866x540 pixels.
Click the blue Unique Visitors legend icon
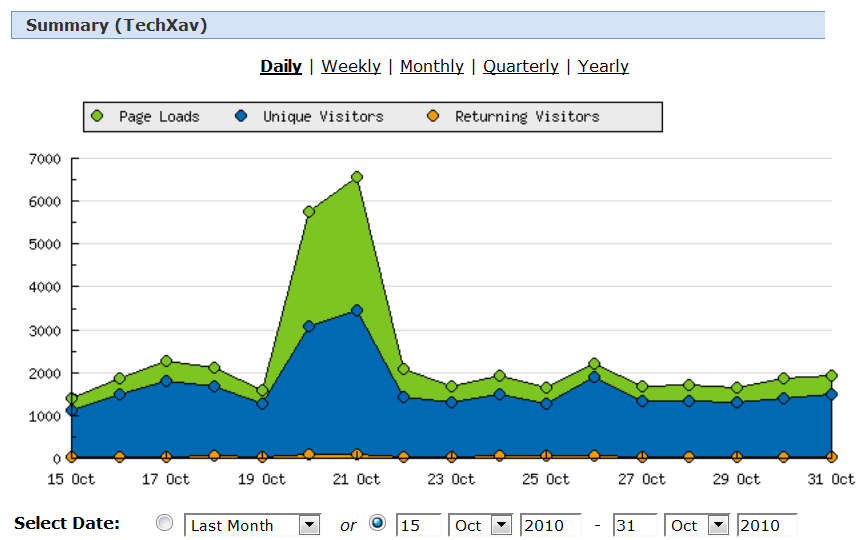coord(241,116)
